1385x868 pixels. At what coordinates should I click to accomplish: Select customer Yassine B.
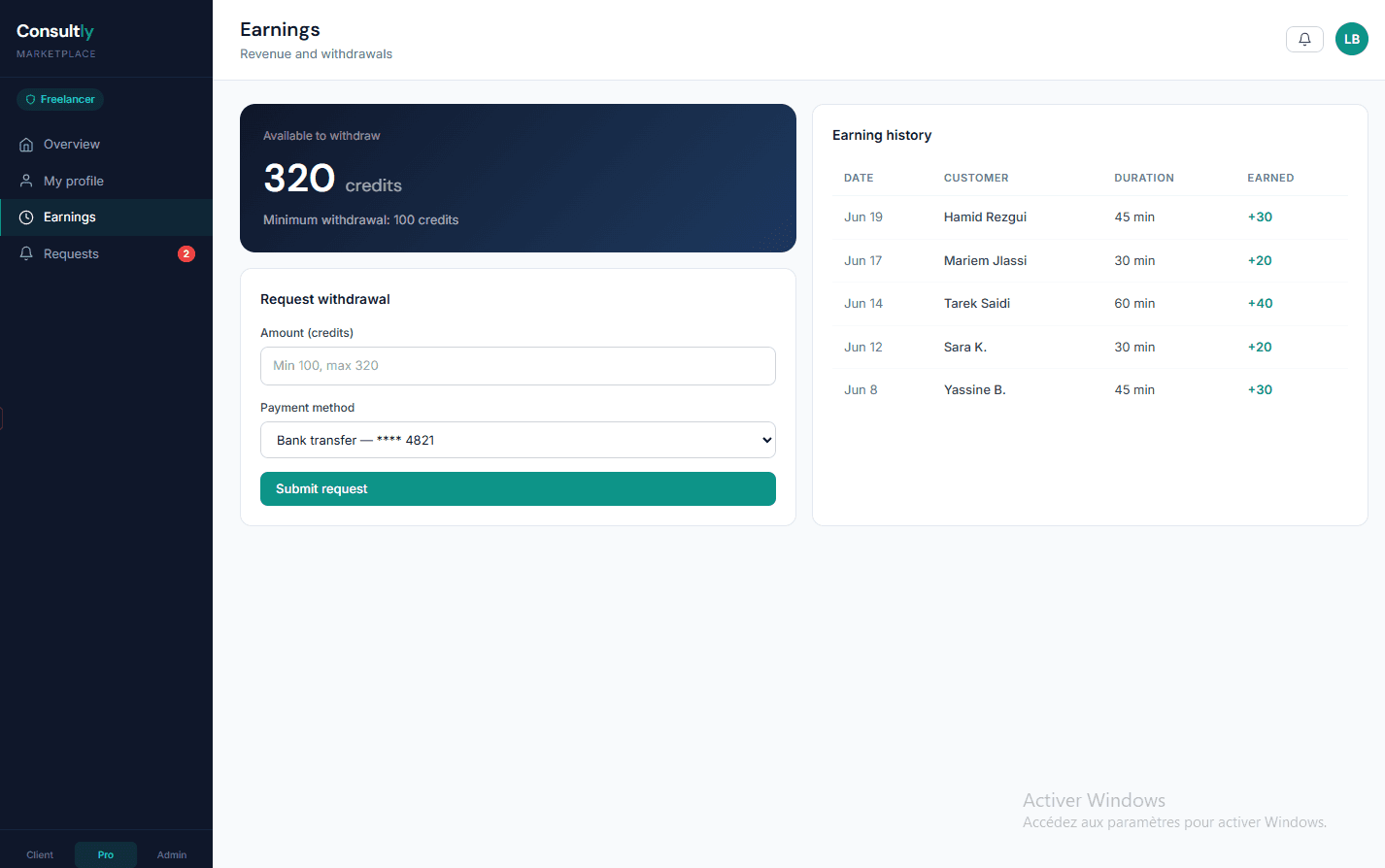click(975, 390)
